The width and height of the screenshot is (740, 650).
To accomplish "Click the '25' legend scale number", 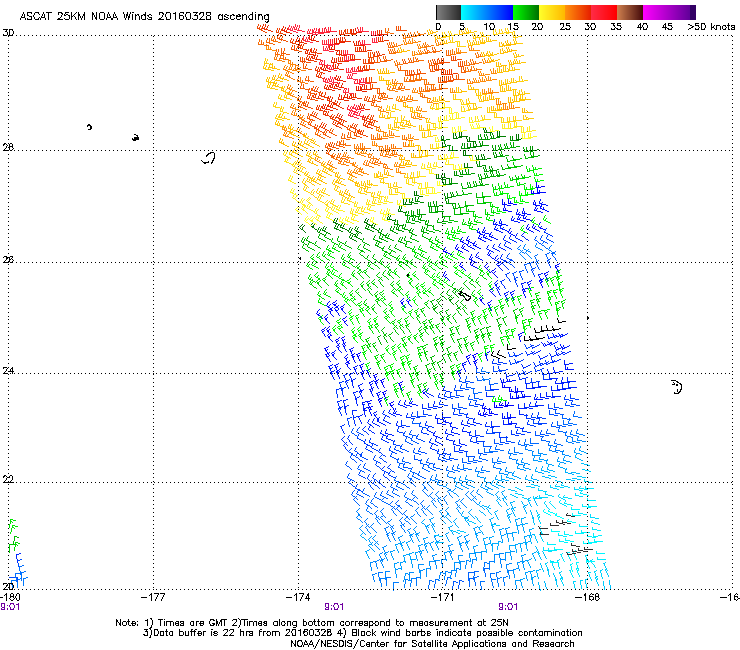I will [x=564, y=27].
